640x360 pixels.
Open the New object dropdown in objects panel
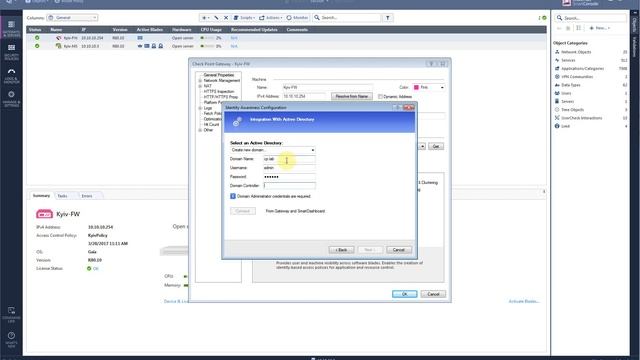pyautogui.click(x=599, y=28)
